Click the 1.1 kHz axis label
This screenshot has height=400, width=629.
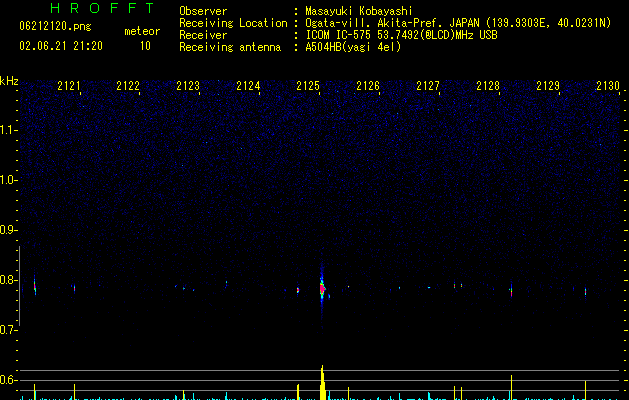point(9,130)
